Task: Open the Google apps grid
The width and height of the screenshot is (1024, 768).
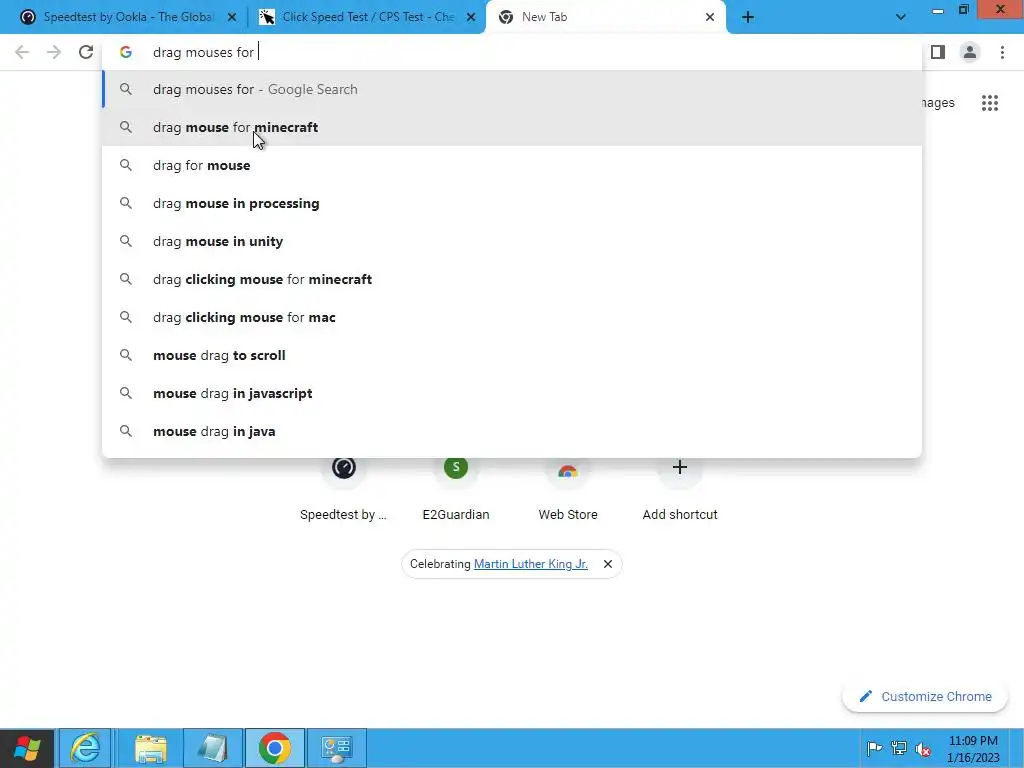Action: pyautogui.click(x=990, y=103)
